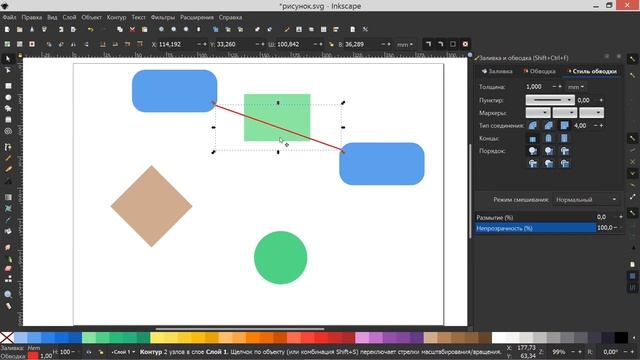
Task: Select the Bezier pen tool
Action: coord(8,147)
